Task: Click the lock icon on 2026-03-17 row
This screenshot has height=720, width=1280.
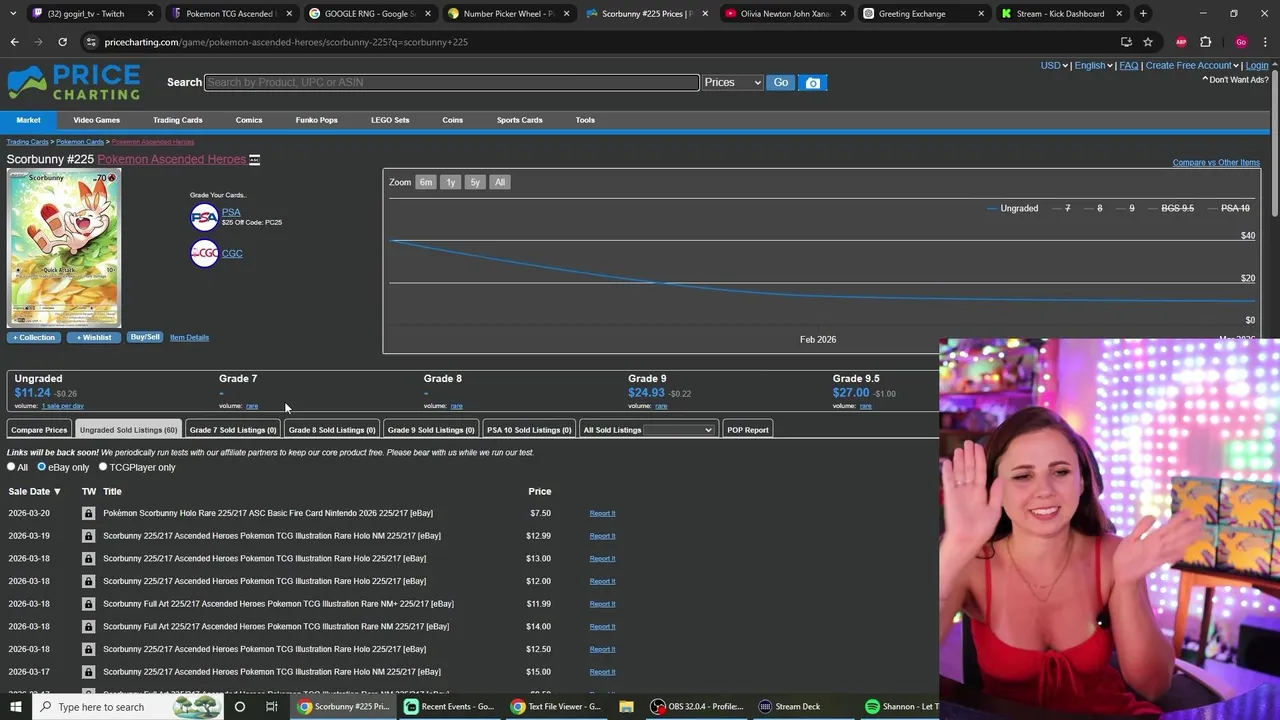Action: point(88,672)
